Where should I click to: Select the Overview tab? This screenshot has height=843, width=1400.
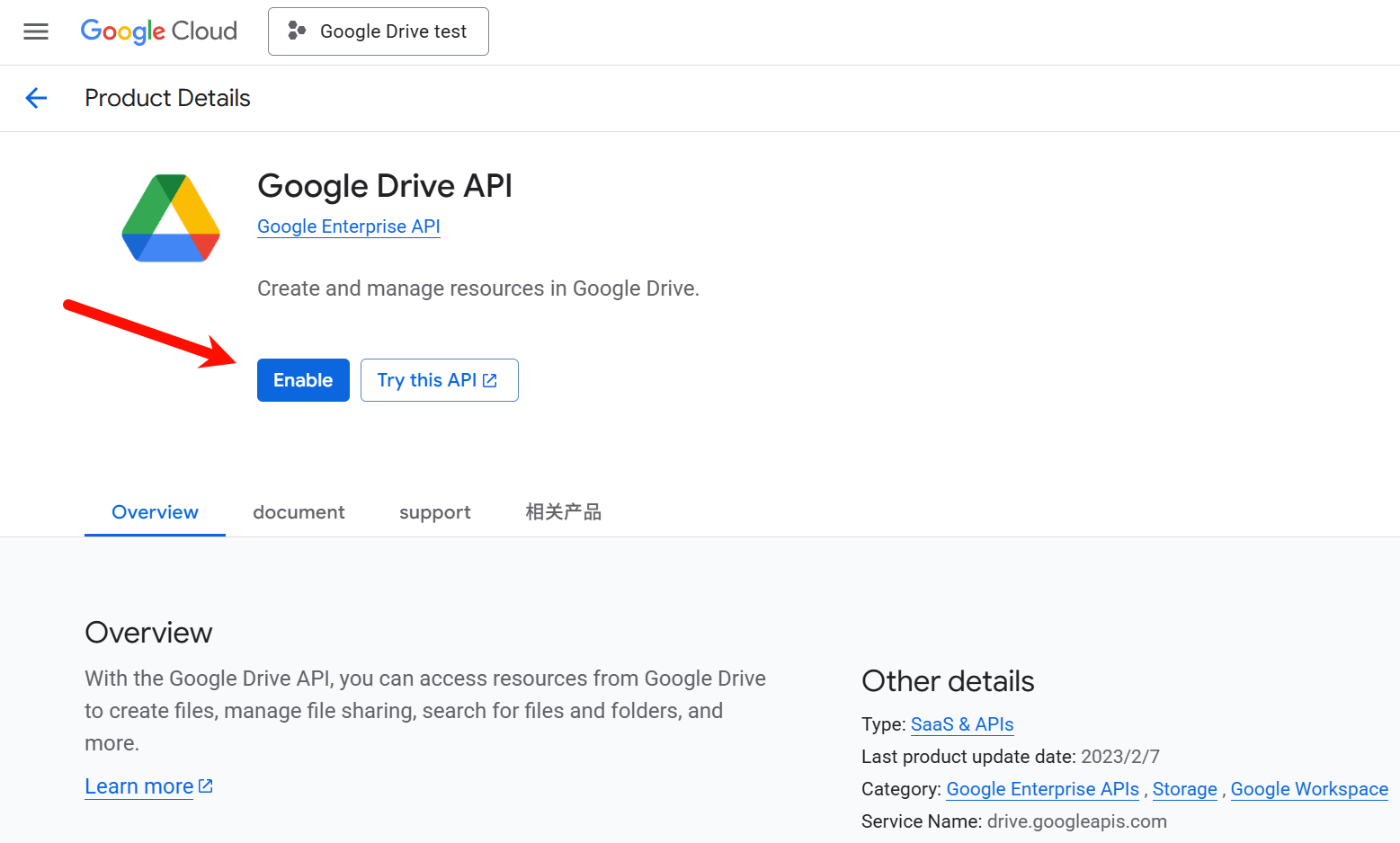tap(155, 512)
